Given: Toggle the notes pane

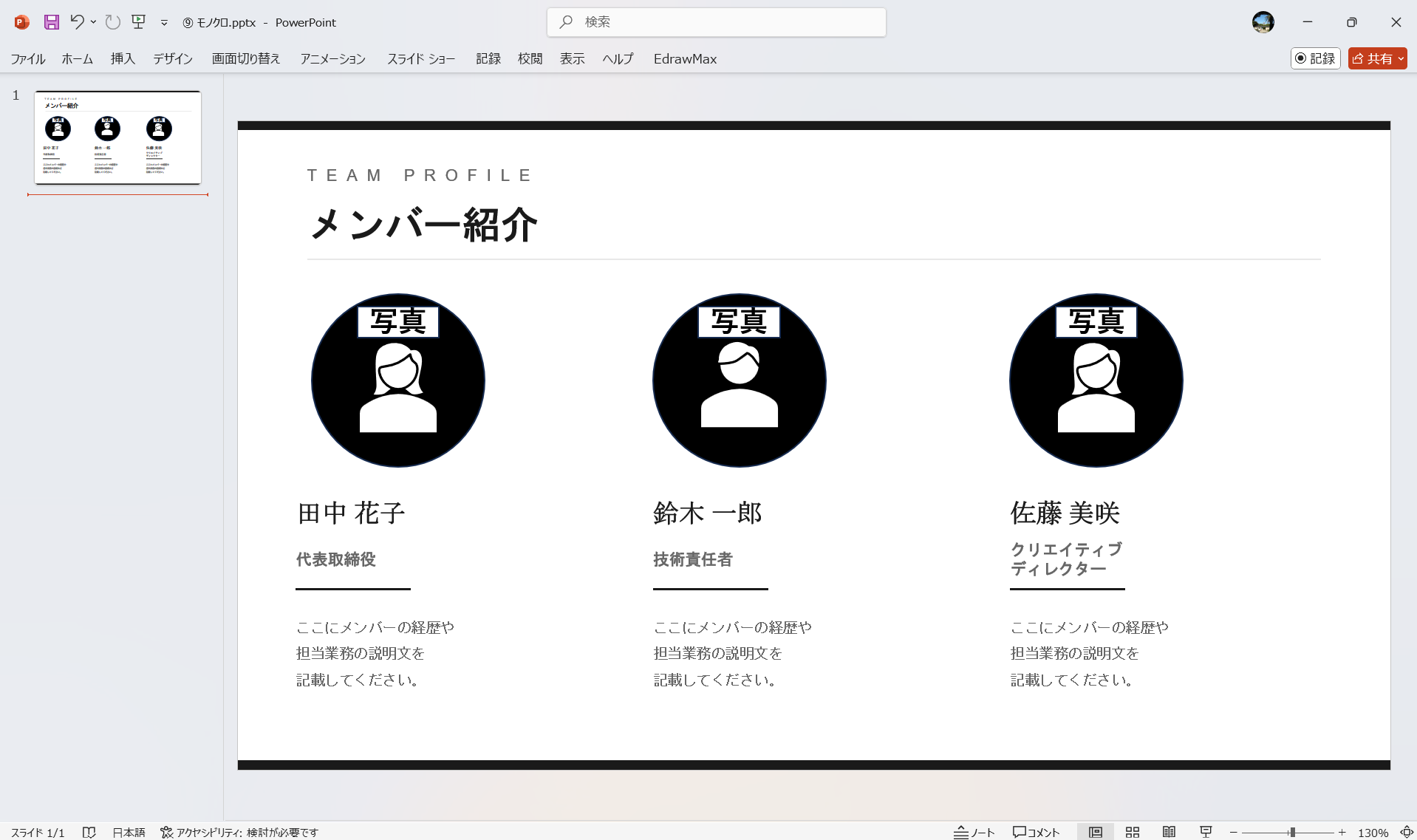Looking at the screenshot, I should (974, 832).
